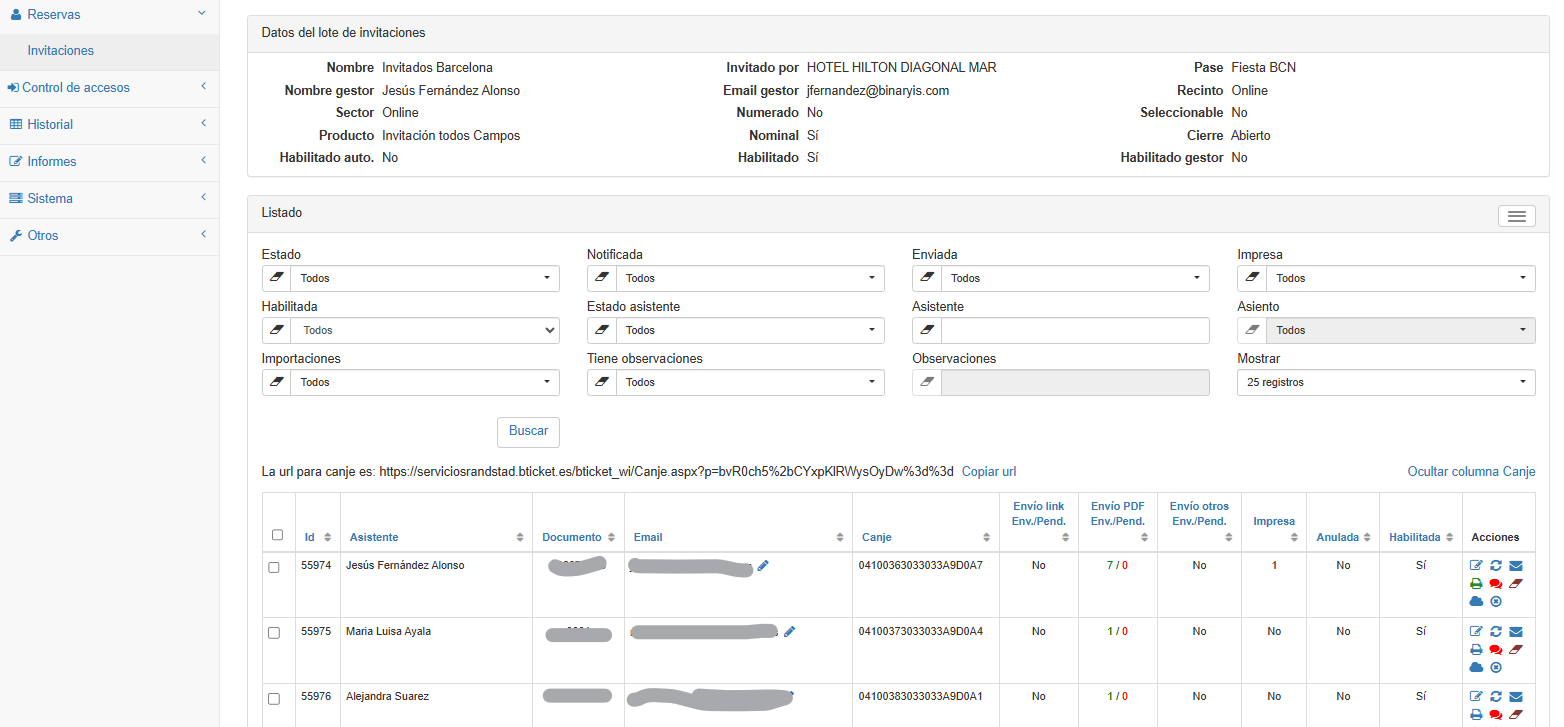The image size is (1564, 727).
Task: Edit the email of Jesús Fernández Alonso
Action: tap(763, 566)
